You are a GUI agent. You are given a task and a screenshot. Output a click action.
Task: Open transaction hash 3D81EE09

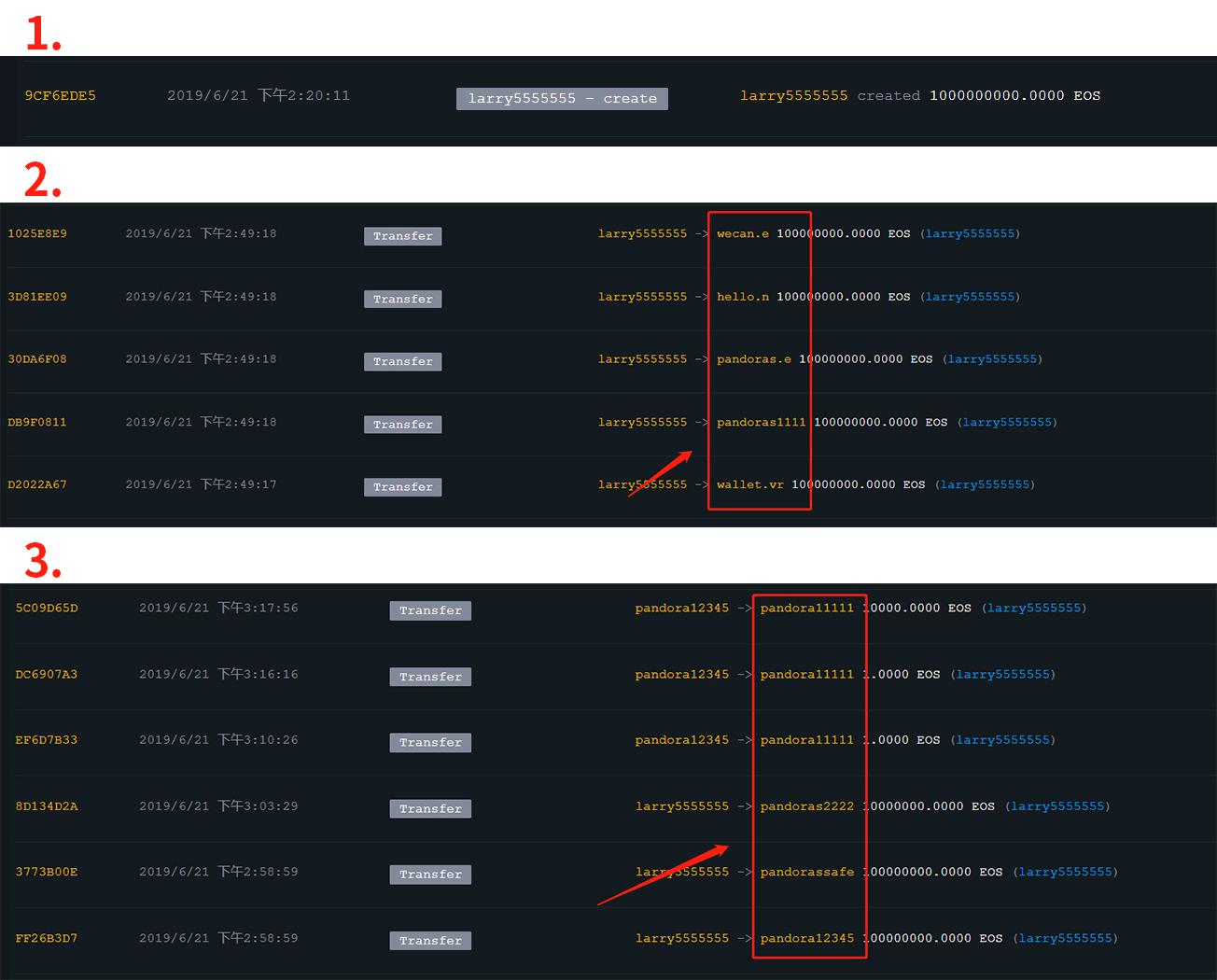coord(37,297)
